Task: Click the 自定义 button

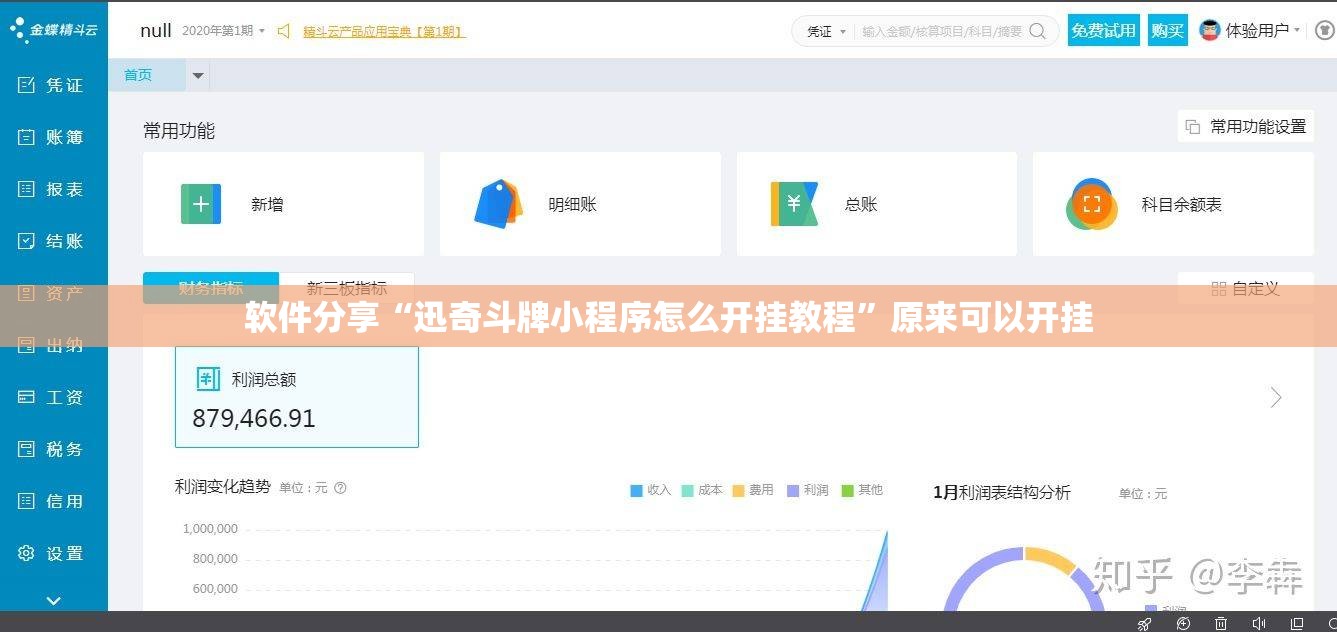Action: 1245,288
